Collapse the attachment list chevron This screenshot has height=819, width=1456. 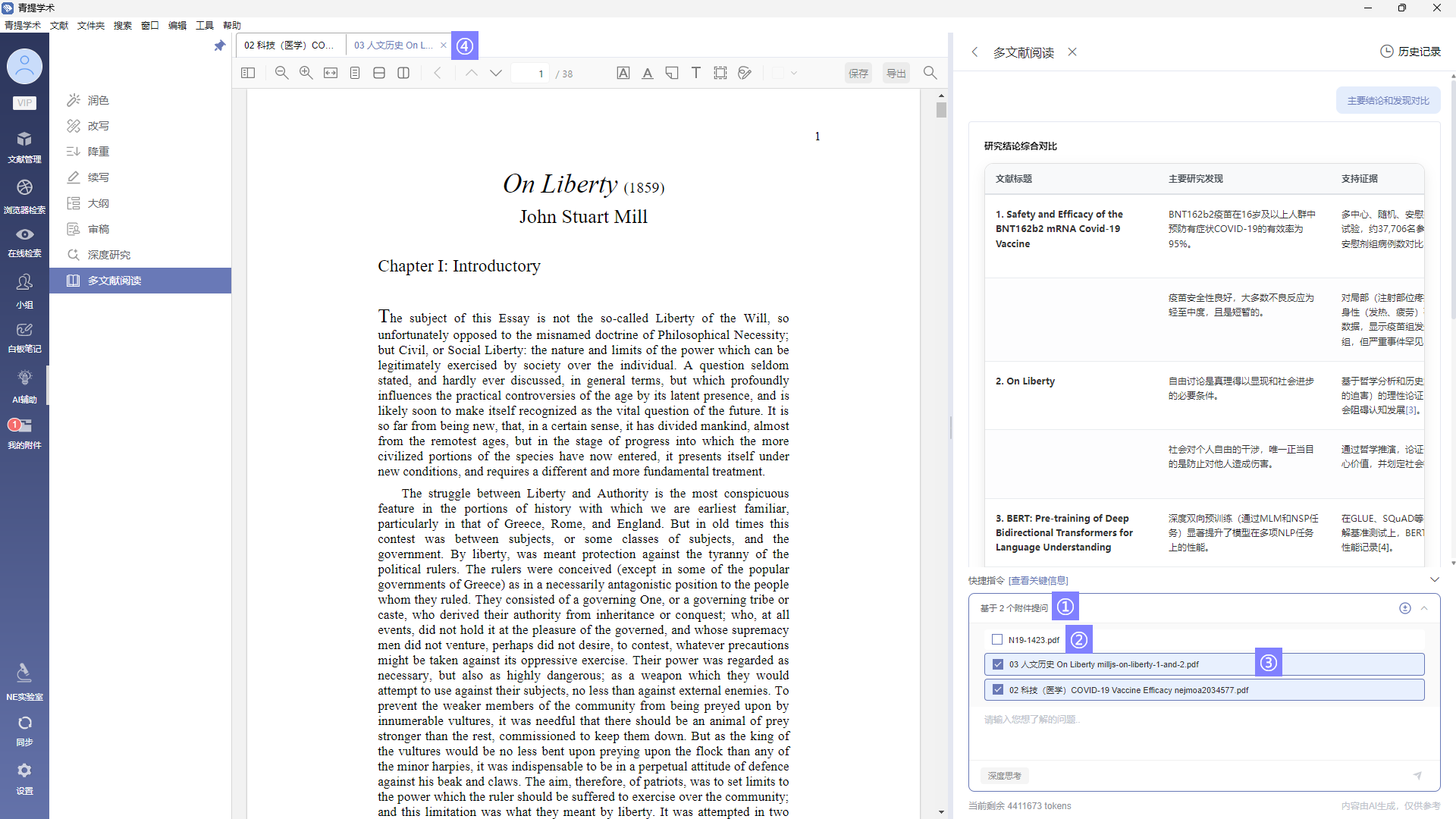coord(1424,608)
